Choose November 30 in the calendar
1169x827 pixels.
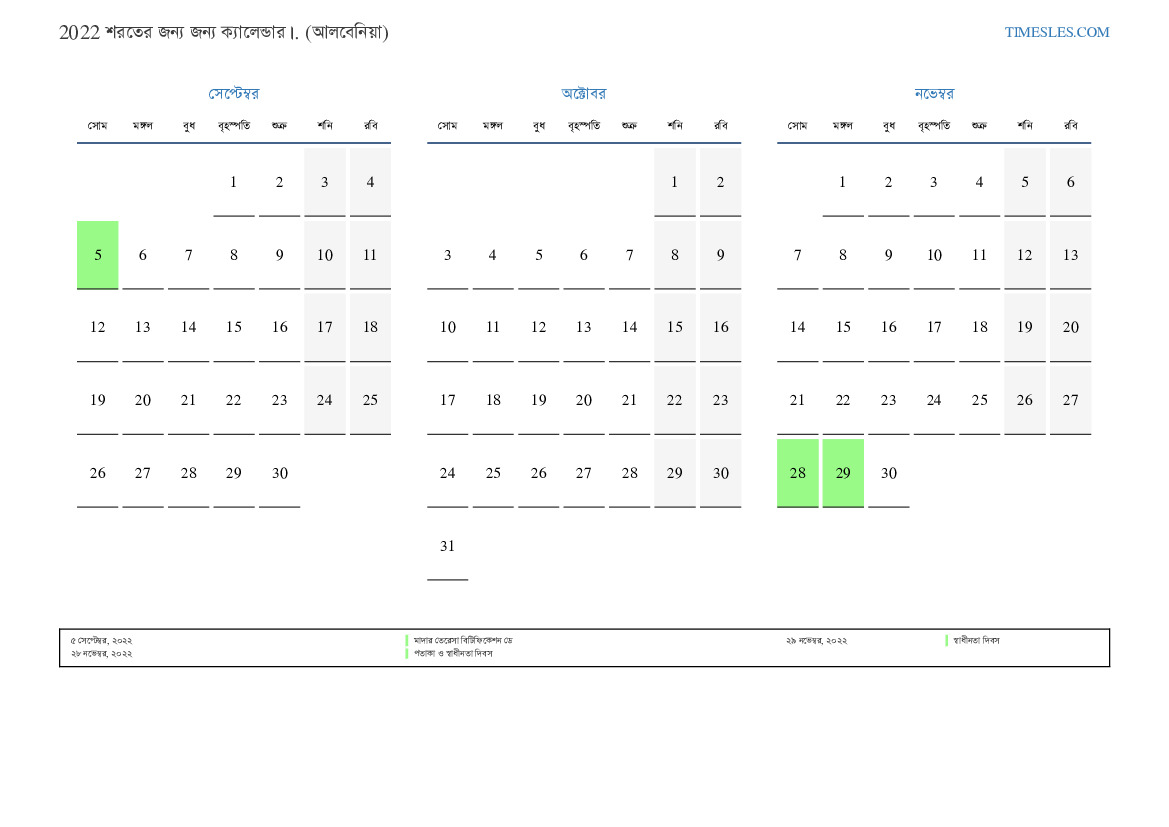point(889,473)
